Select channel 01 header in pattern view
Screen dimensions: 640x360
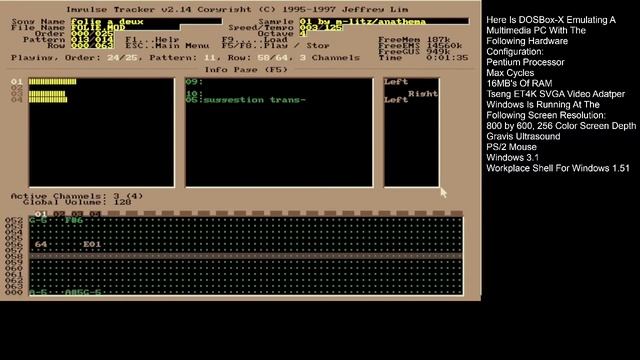[41, 213]
